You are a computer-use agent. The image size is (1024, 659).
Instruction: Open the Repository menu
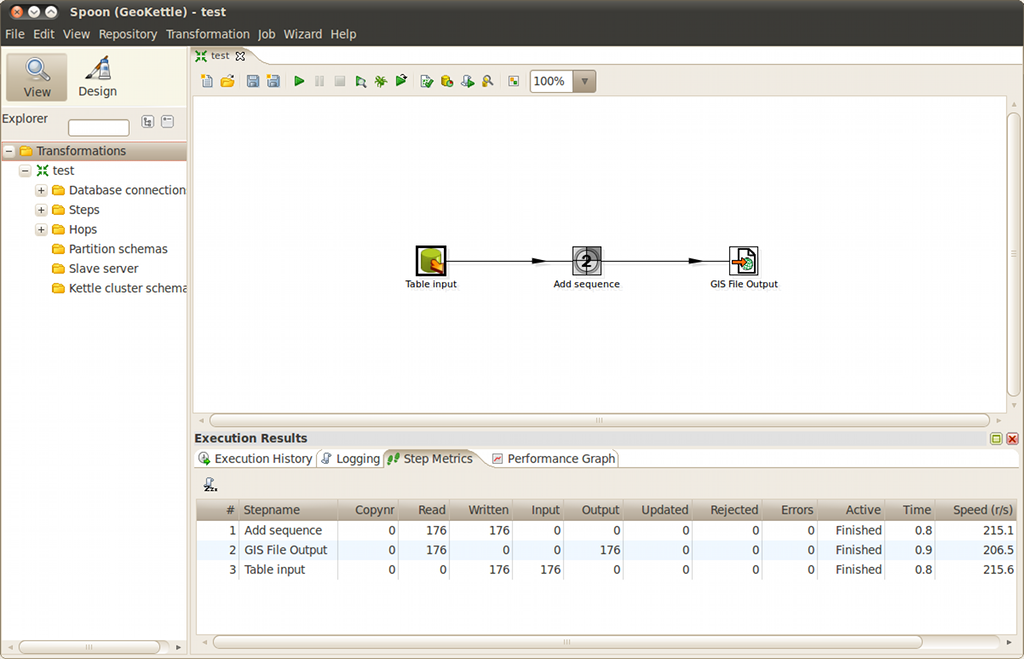128,34
